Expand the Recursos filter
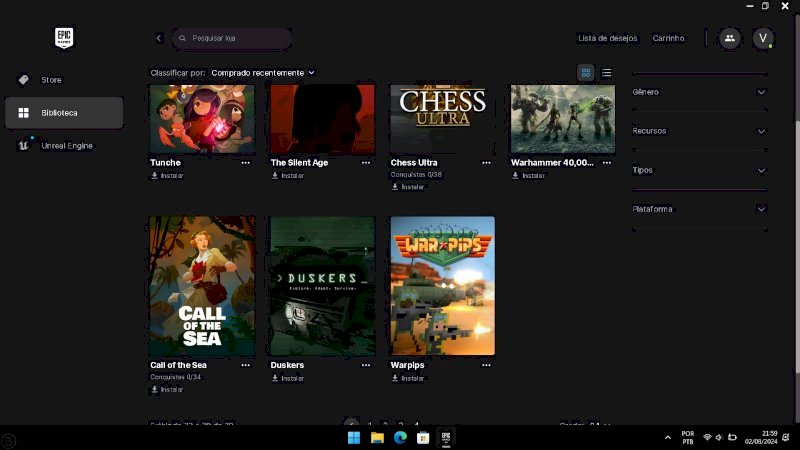The height and width of the screenshot is (450, 800). [699, 131]
